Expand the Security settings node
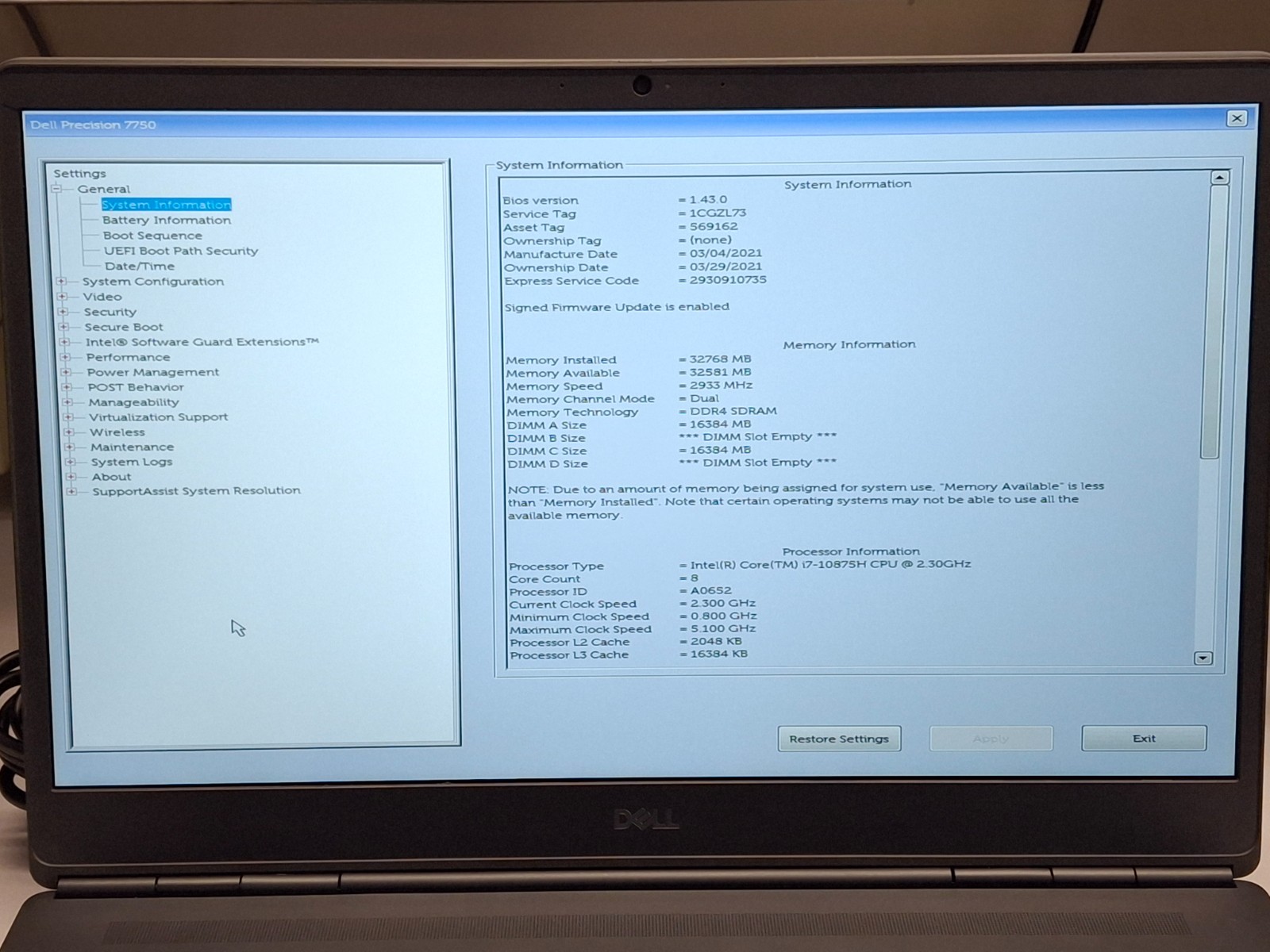 point(63,312)
